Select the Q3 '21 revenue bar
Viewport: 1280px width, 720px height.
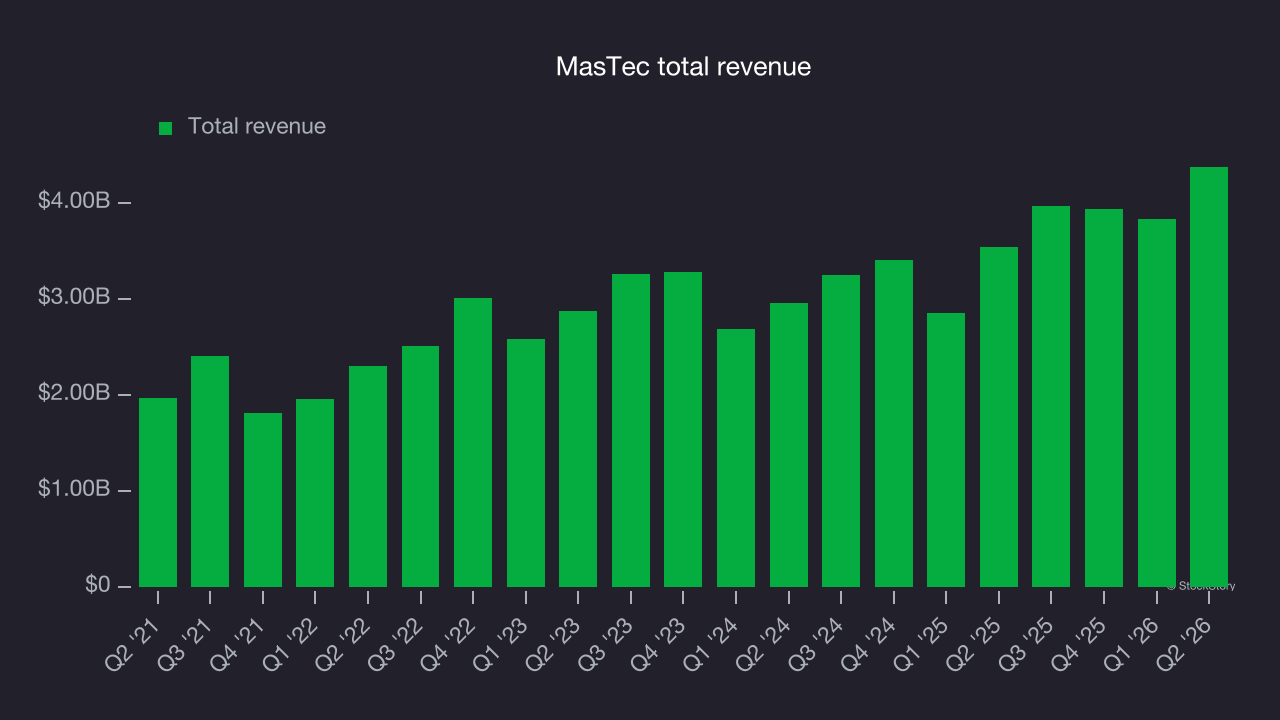click(x=210, y=471)
